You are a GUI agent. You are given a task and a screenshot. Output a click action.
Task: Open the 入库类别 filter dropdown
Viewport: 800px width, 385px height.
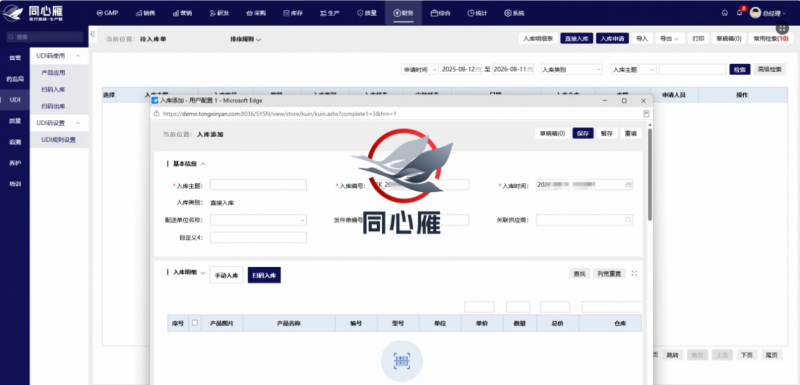point(571,69)
